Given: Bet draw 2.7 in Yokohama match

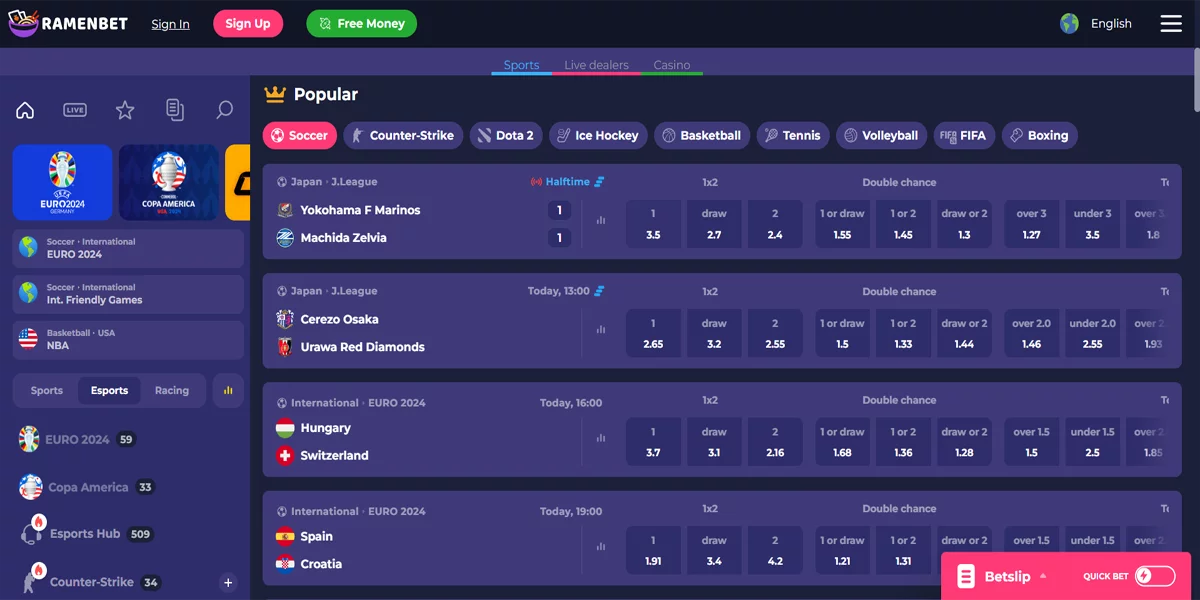Looking at the screenshot, I should 714,224.
